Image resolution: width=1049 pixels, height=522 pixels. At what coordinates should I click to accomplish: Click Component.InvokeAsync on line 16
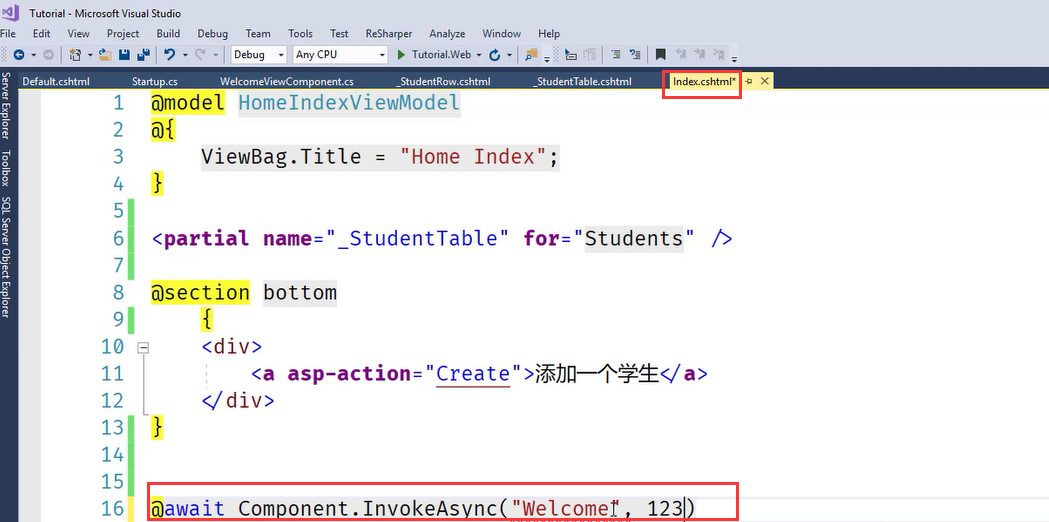click(369, 509)
